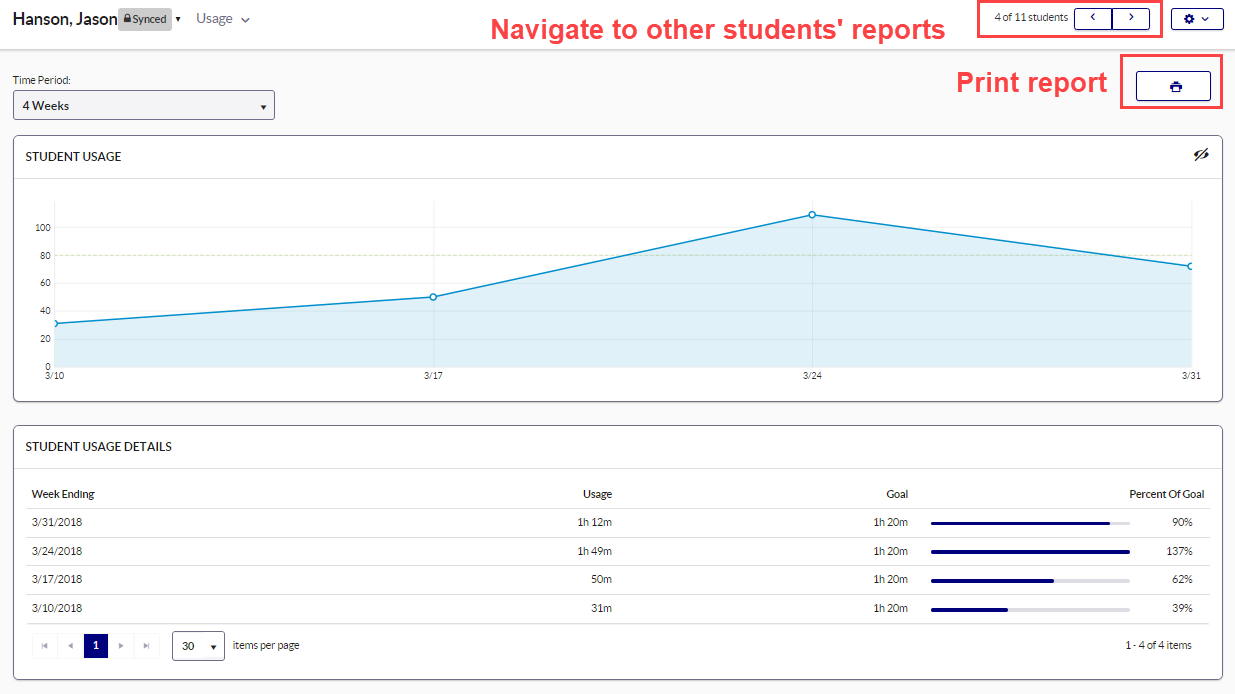Viewport: 1235px width, 694px height.
Task: Click the first page icon in pagination
Action: point(44,645)
